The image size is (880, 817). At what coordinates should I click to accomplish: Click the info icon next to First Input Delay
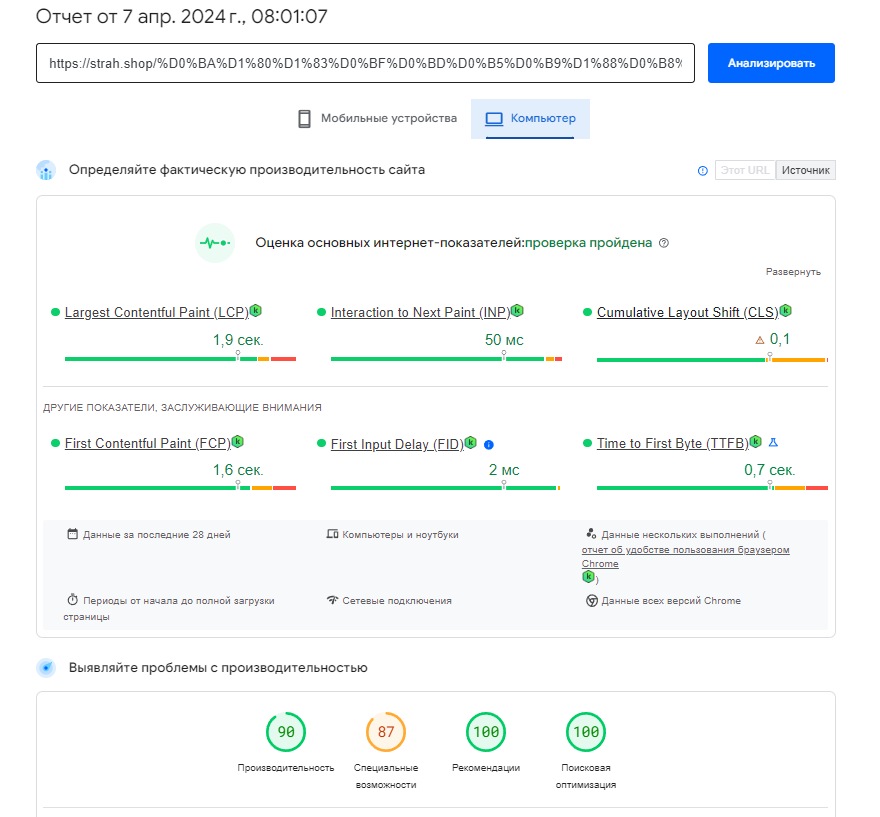[489, 445]
